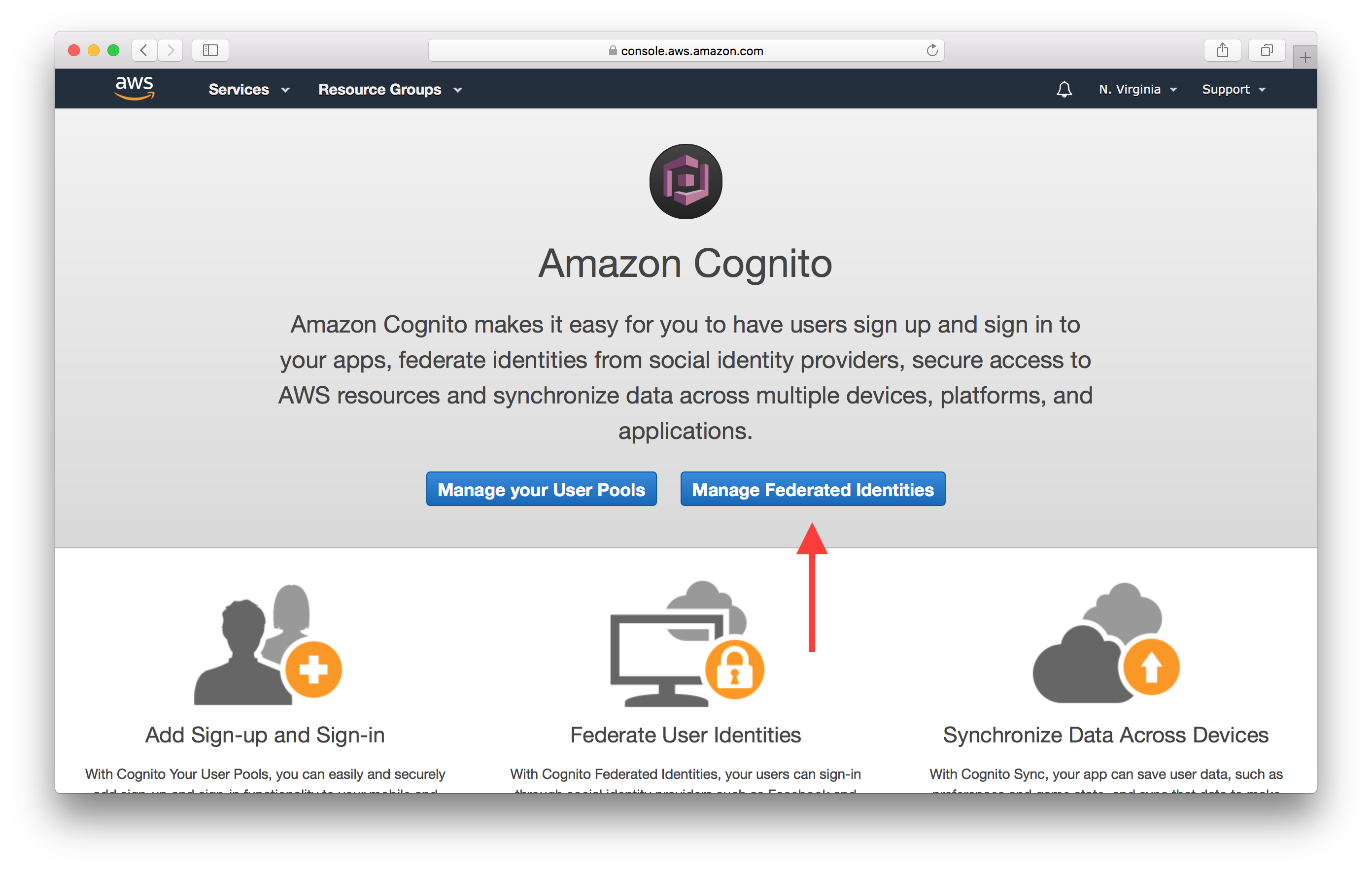Open the Services dropdown menu
Viewport: 1372px width, 872px height.
click(244, 89)
